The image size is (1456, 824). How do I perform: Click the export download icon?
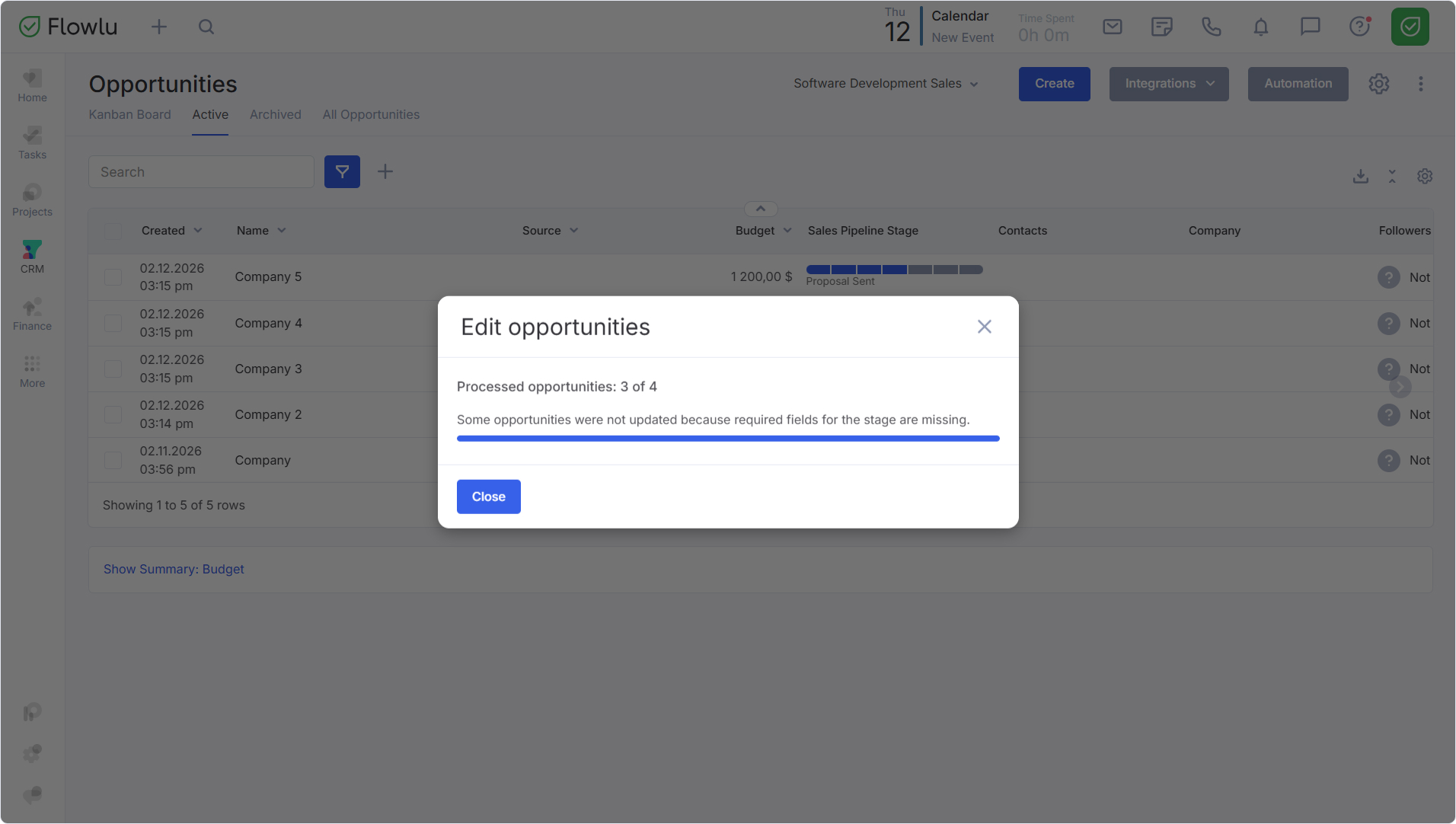coord(1361,177)
